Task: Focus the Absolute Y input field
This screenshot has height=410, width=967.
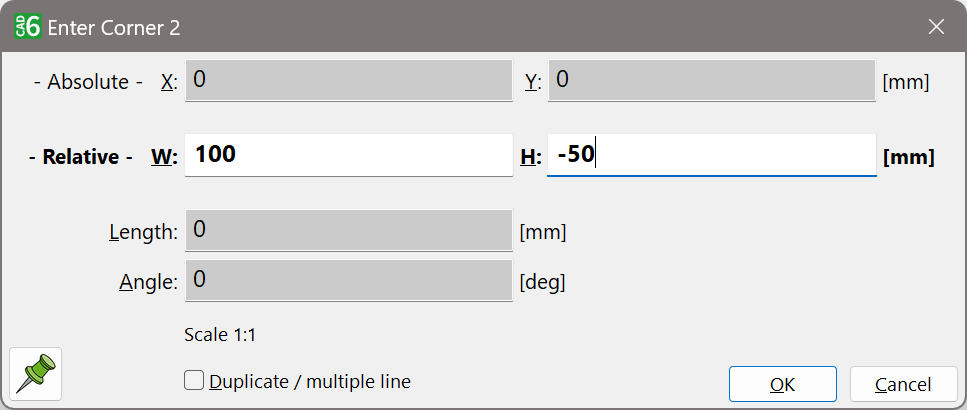Action: pos(712,80)
